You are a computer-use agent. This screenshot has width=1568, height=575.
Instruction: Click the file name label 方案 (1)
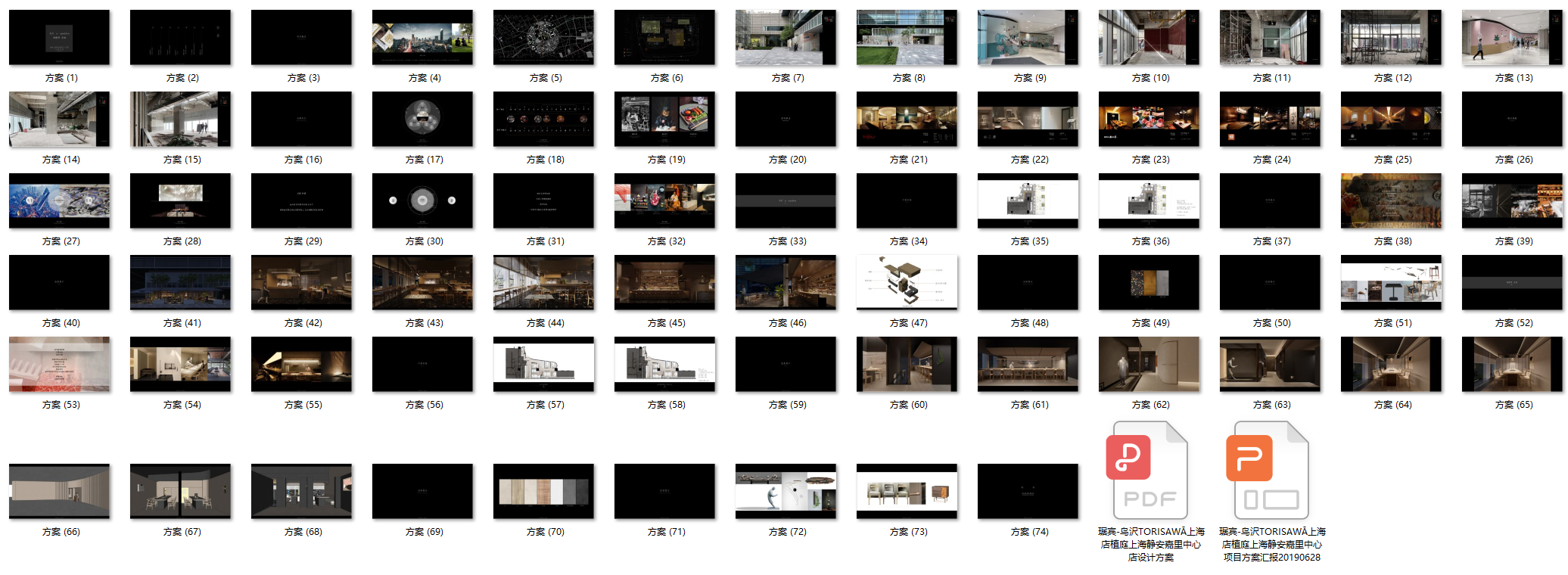pos(61,78)
